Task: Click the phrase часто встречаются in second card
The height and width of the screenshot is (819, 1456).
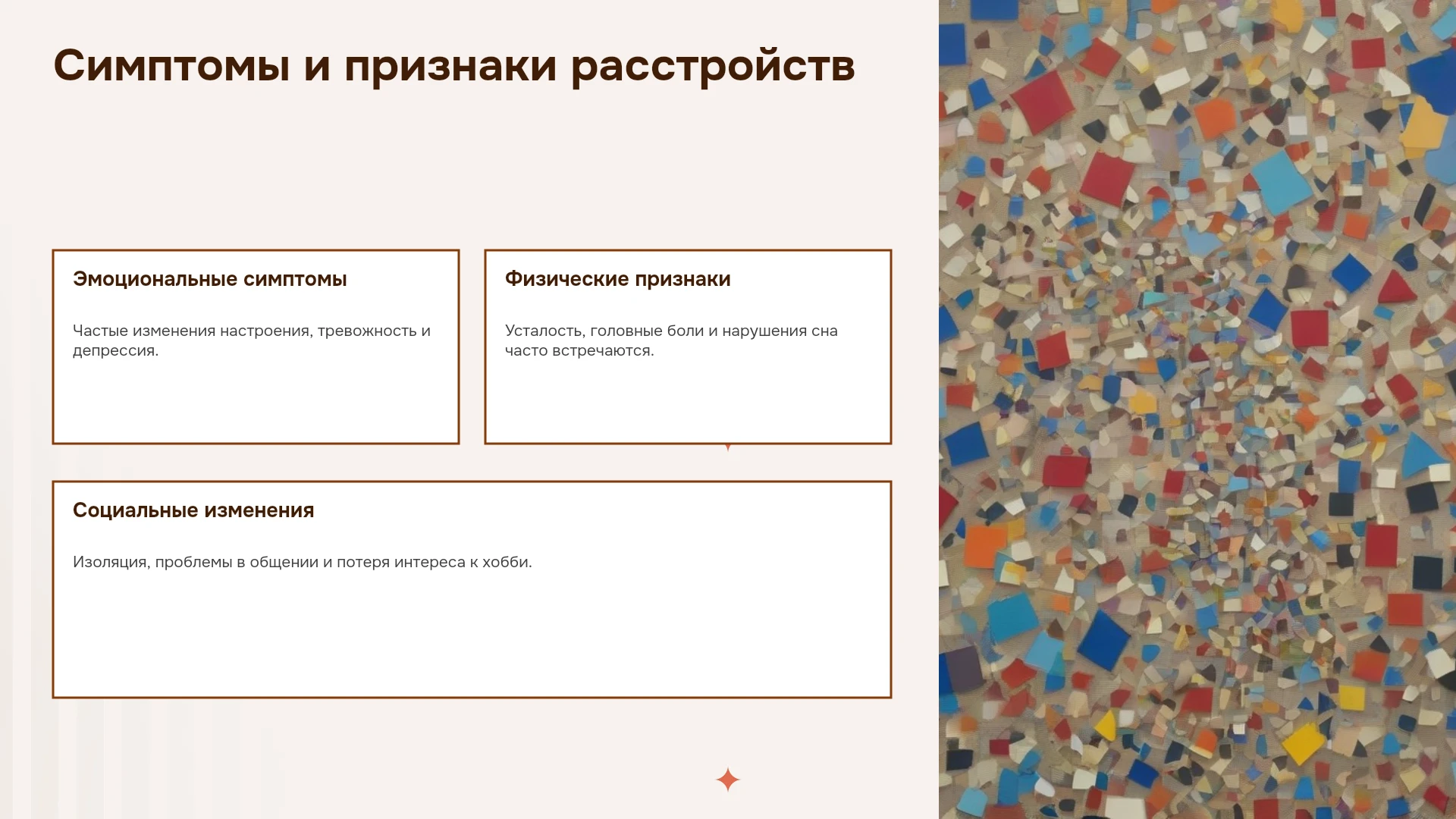Action: point(579,351)
